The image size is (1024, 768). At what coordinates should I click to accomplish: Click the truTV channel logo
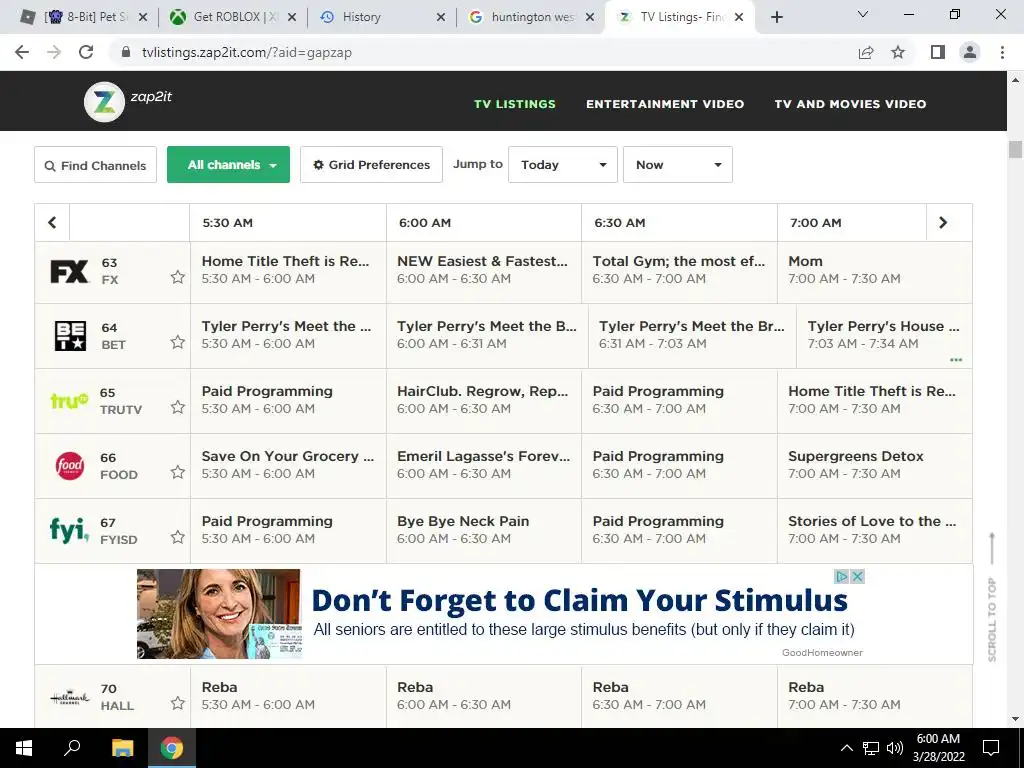pos(69,400)
